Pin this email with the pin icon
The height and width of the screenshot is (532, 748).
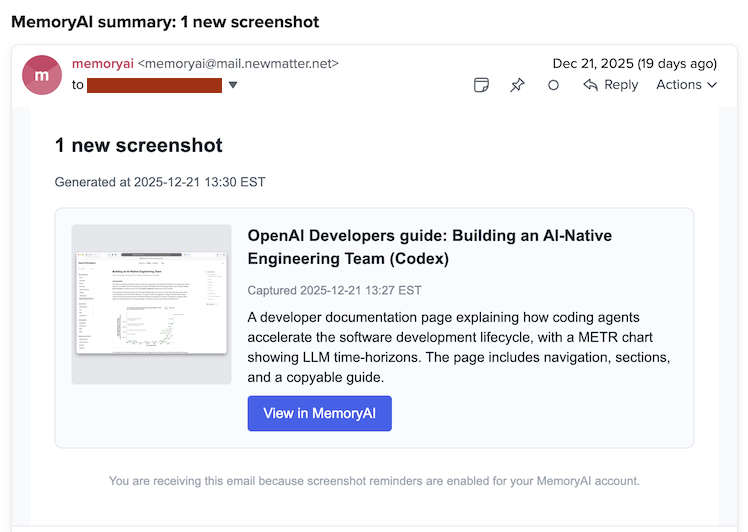pyautogui.click(x=517, y=85)
